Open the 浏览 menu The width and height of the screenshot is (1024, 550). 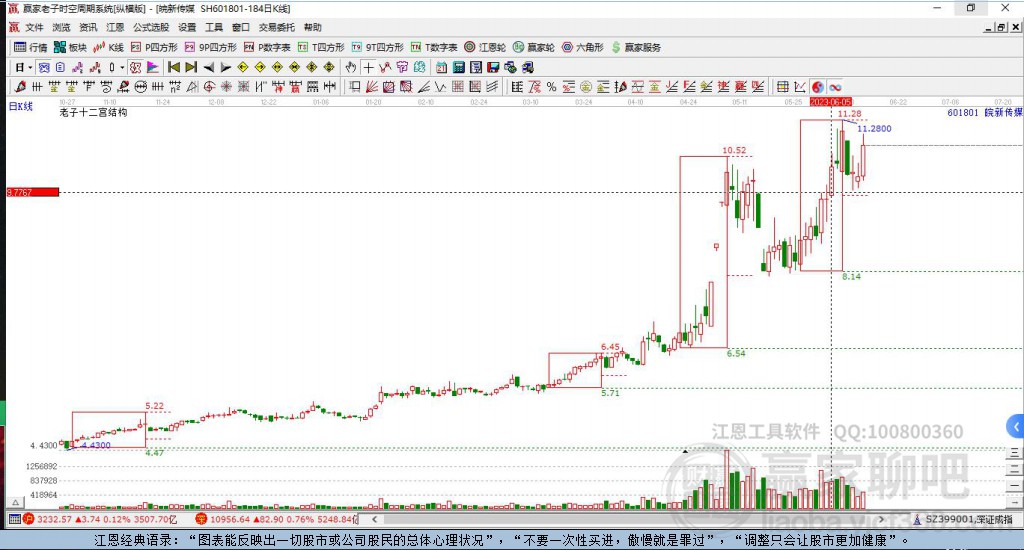[x=61, y=27]
